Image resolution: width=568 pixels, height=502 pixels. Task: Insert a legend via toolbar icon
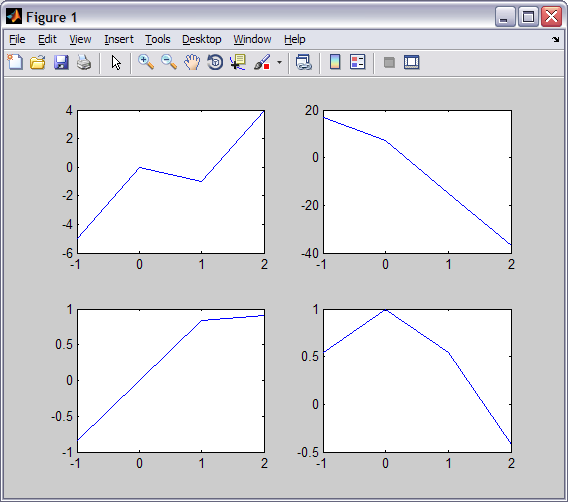coord(358,62)
